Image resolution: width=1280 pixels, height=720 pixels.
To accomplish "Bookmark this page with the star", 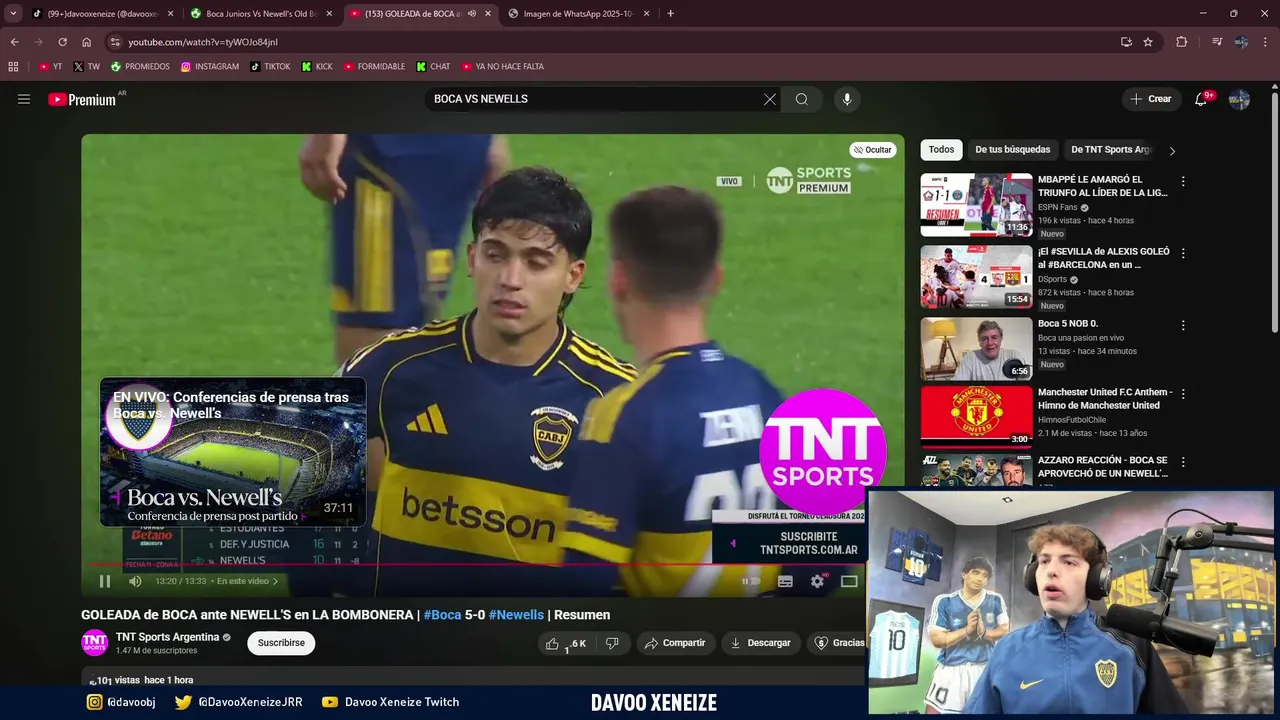I will click(1148, 42).
